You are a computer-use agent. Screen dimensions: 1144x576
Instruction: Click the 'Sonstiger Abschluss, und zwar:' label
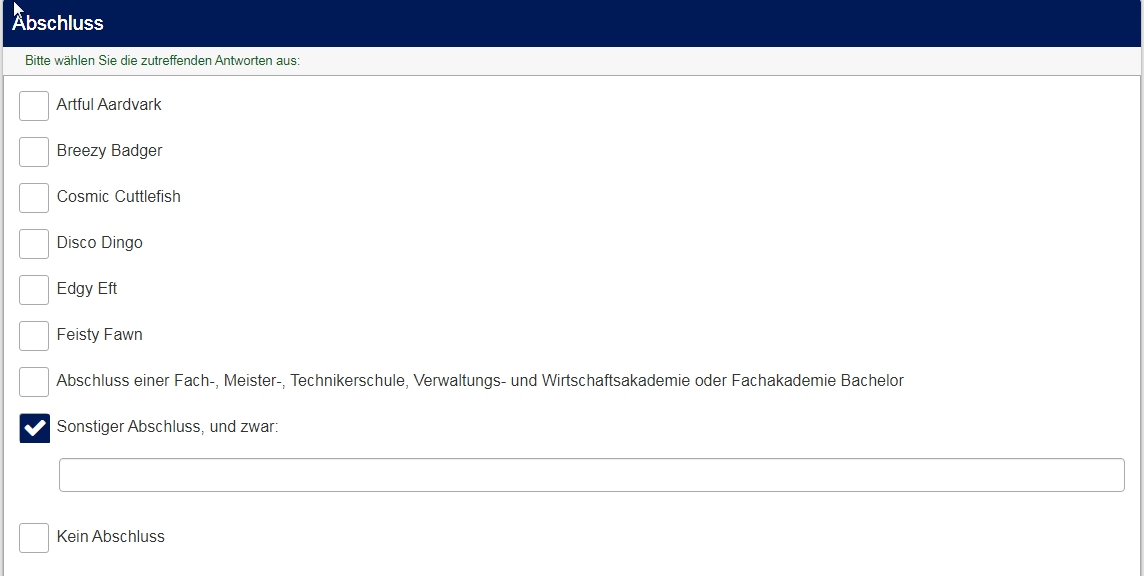click(167, 427)
